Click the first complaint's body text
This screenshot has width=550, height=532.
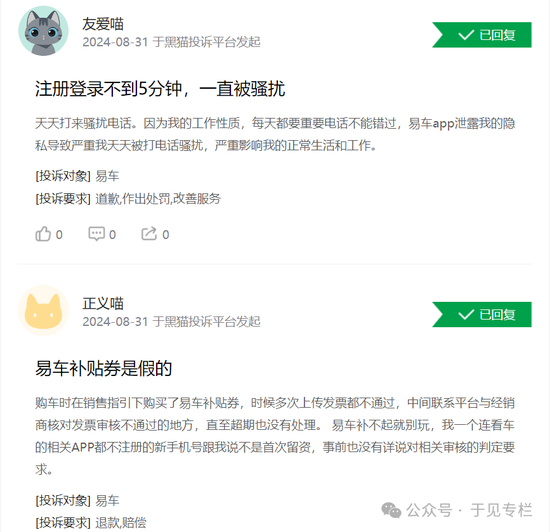coord(275,134)
